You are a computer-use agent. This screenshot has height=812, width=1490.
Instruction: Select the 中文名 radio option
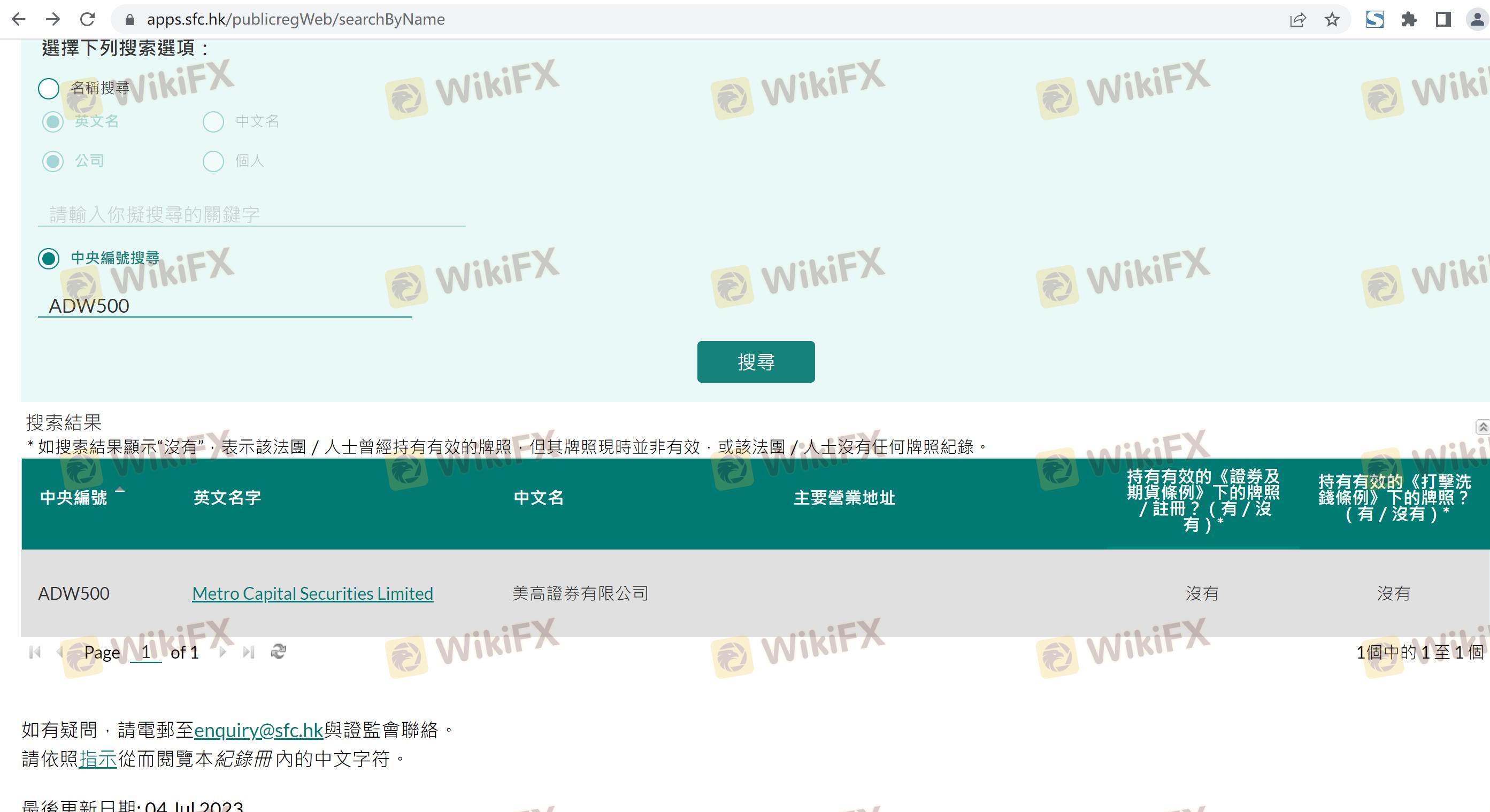click(213, 121)
